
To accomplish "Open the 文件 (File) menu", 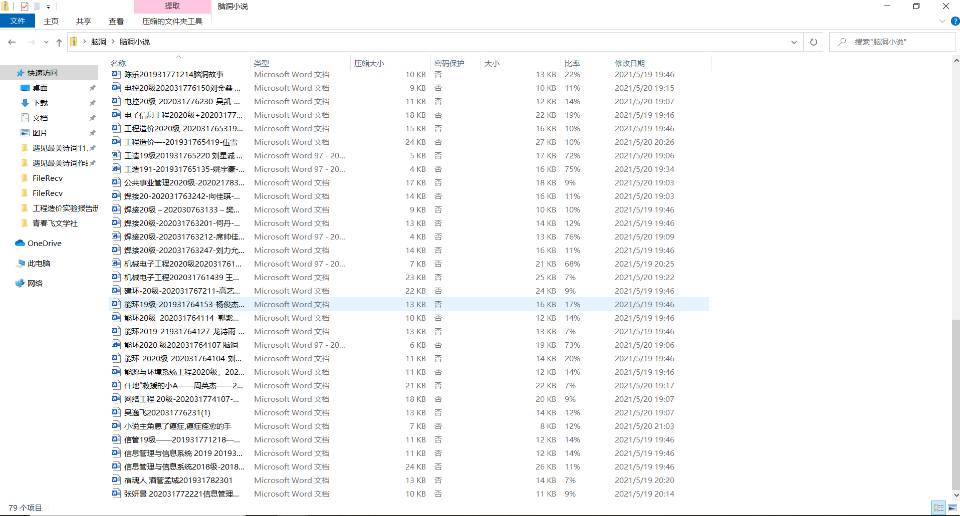I will (x=17, y=21).
